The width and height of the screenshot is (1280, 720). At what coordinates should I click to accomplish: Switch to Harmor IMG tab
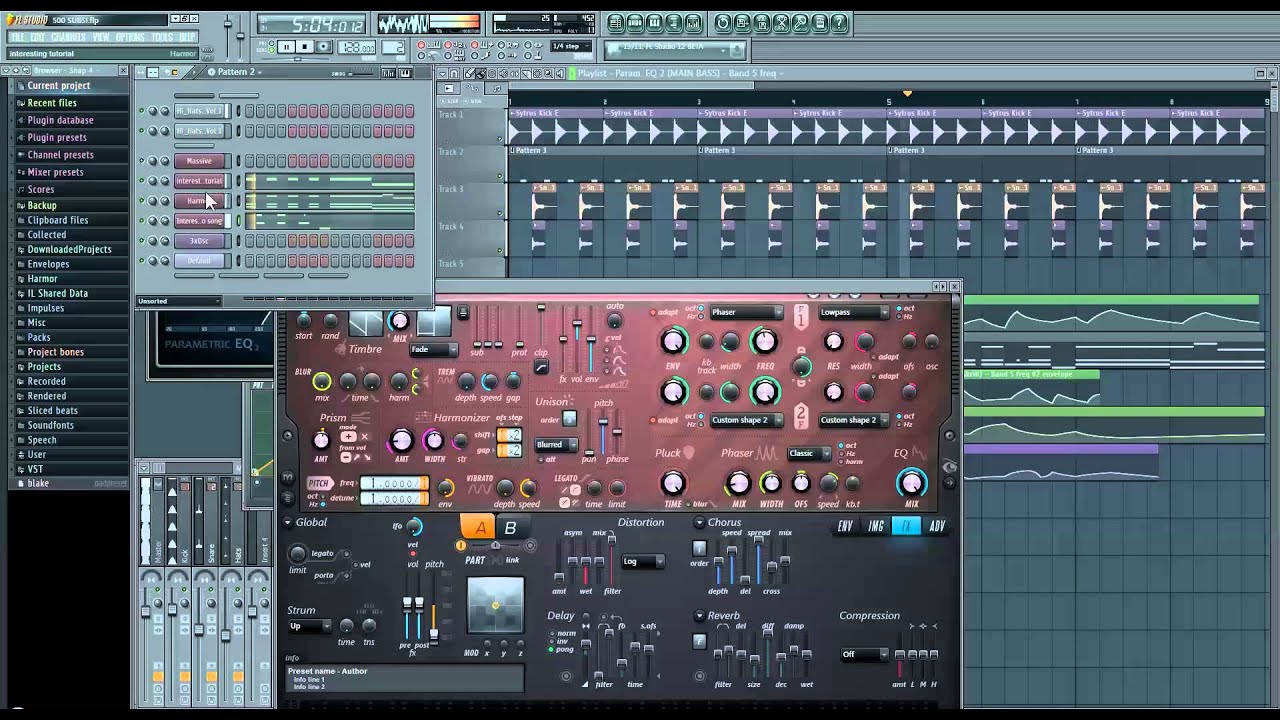coord(875,526)
